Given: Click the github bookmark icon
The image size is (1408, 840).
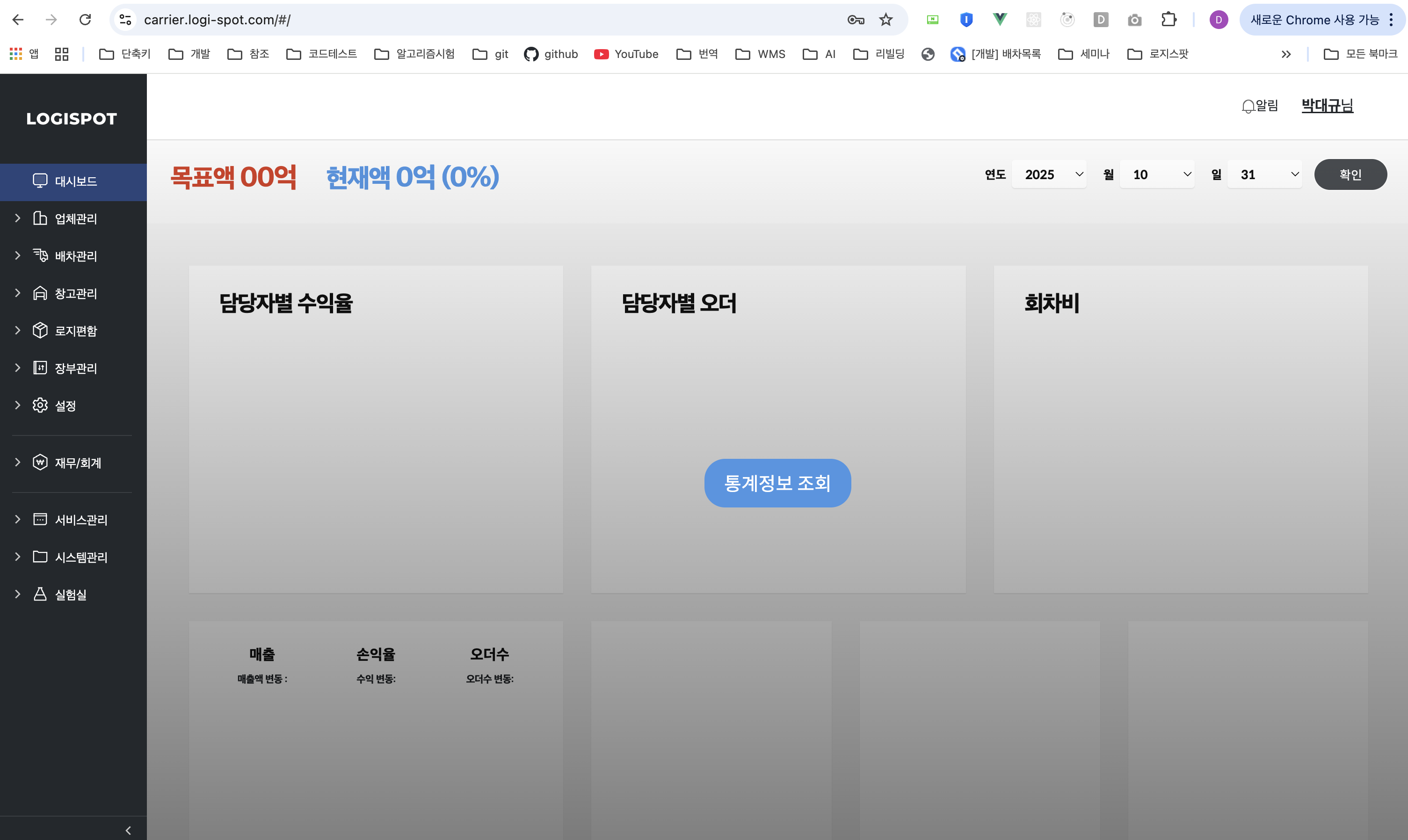Looking at the screenshot, I should pyautogui.click(x=530, y=54).
